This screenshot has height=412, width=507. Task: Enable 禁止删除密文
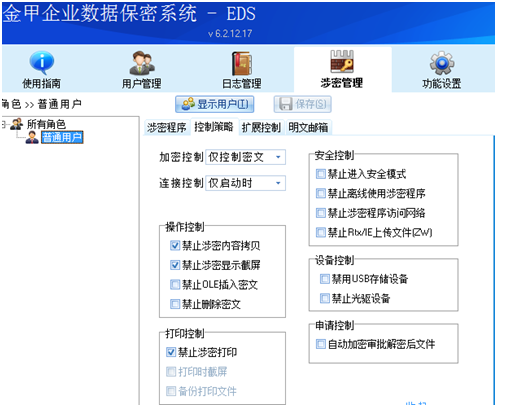(x=175, y=304)
